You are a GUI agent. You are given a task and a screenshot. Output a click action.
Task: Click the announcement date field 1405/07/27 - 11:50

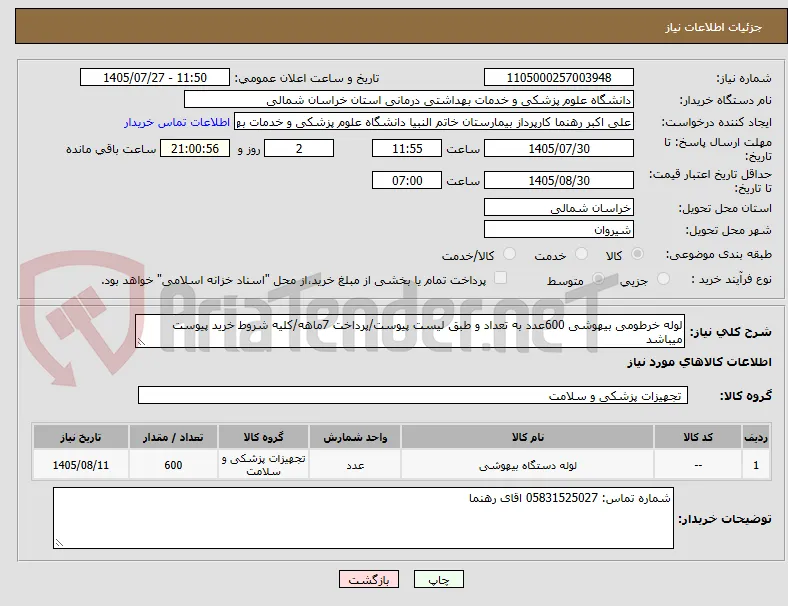click(155, 77)
